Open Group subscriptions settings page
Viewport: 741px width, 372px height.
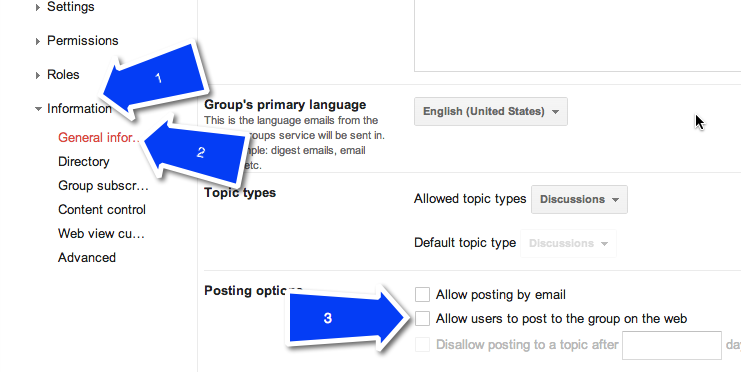click(103, 186)
